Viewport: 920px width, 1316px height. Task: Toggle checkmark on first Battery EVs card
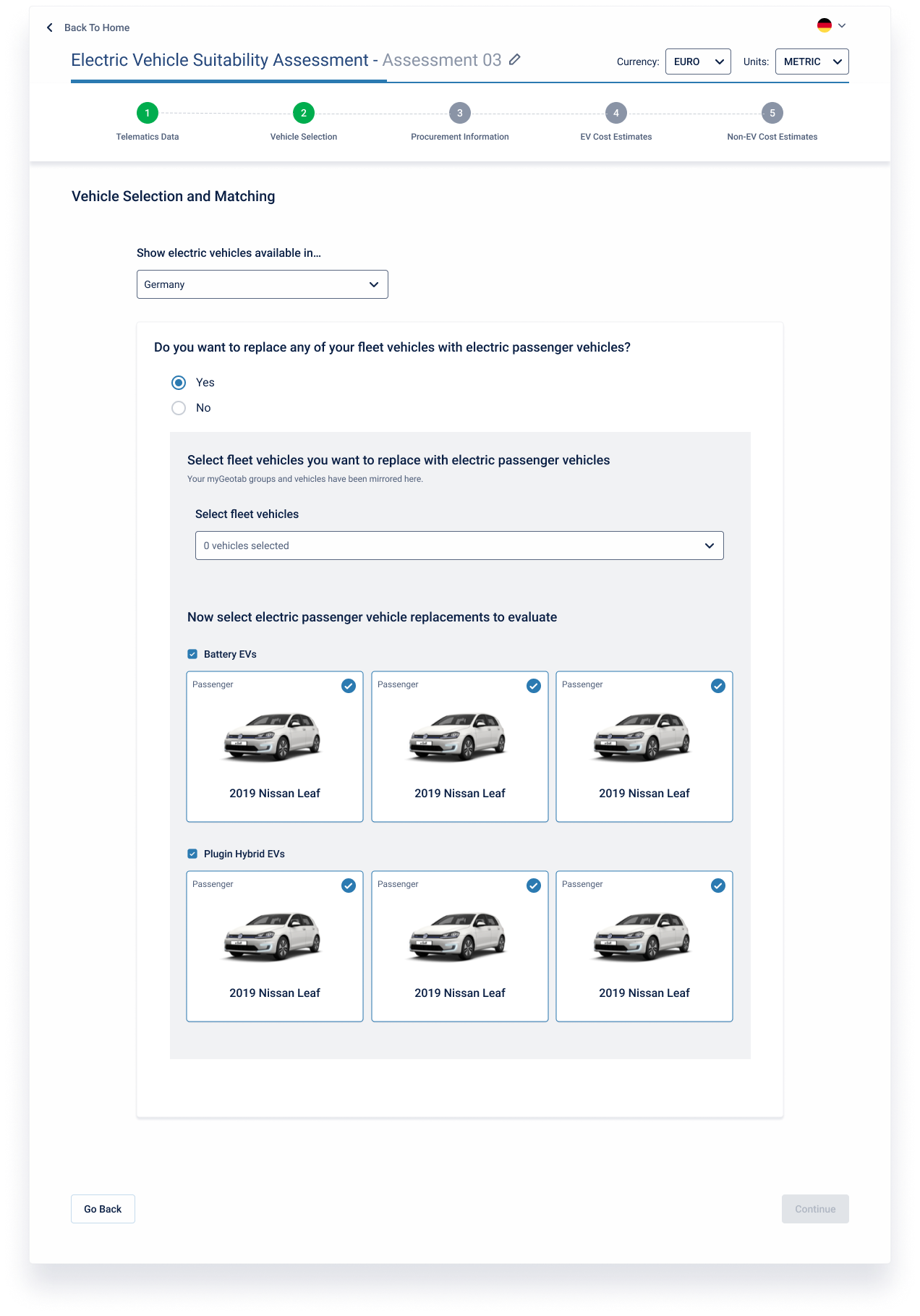(349, 686)
